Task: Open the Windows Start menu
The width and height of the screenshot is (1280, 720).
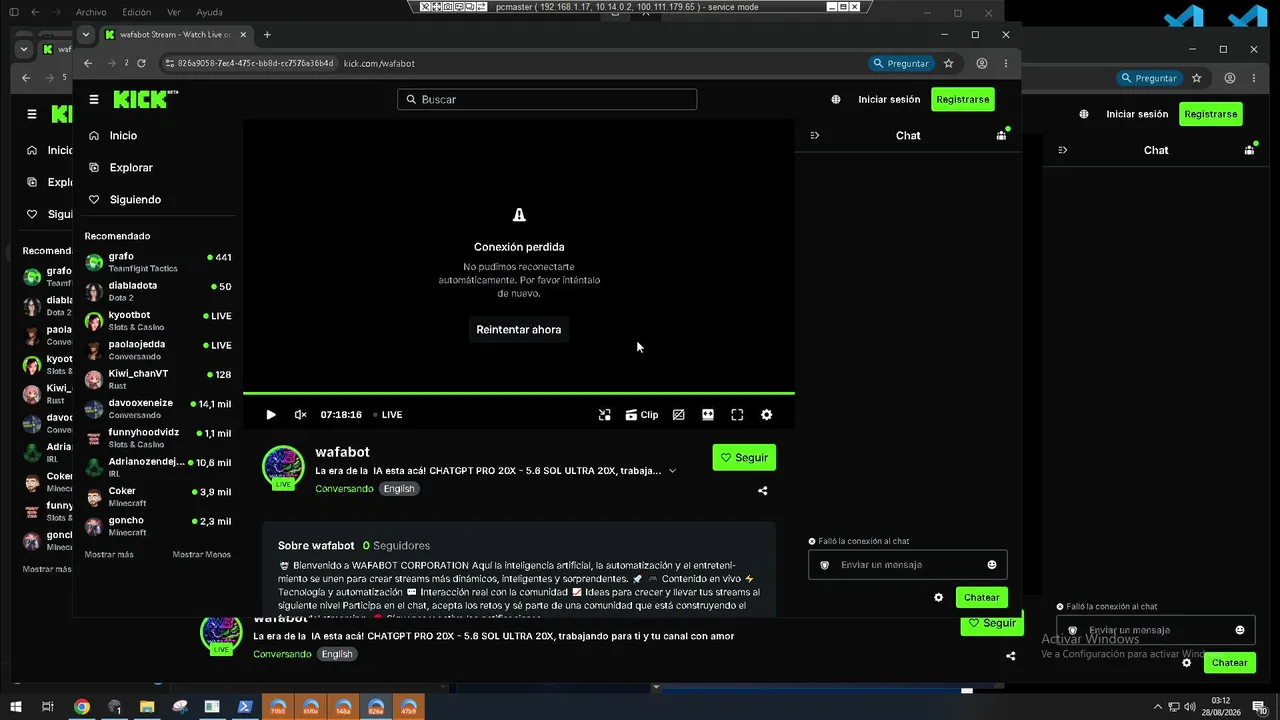Action: (16, 707)
